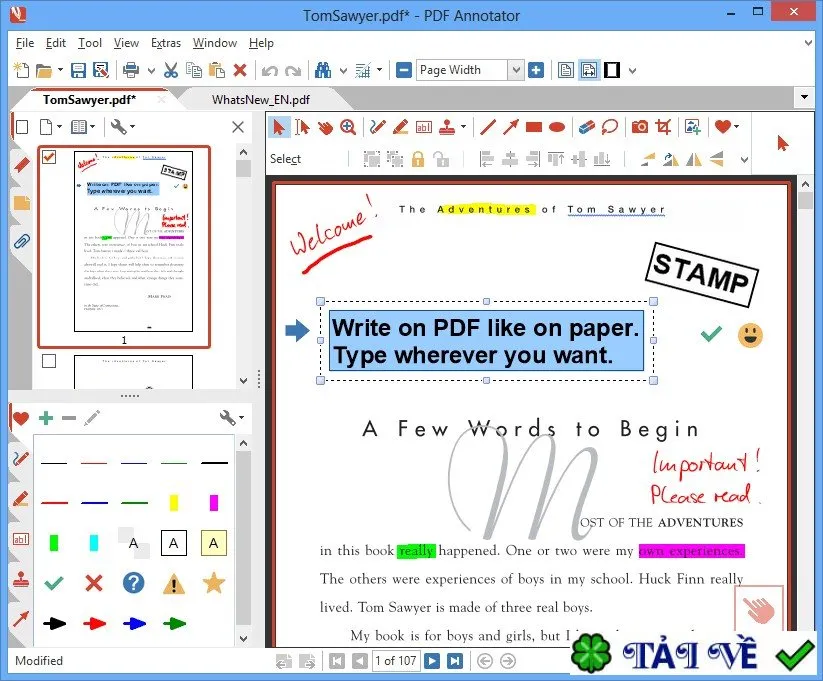Choose the Select Text cursor tool
The width and height of the screenshot is (823, 681).
click(x=302, y=127)
